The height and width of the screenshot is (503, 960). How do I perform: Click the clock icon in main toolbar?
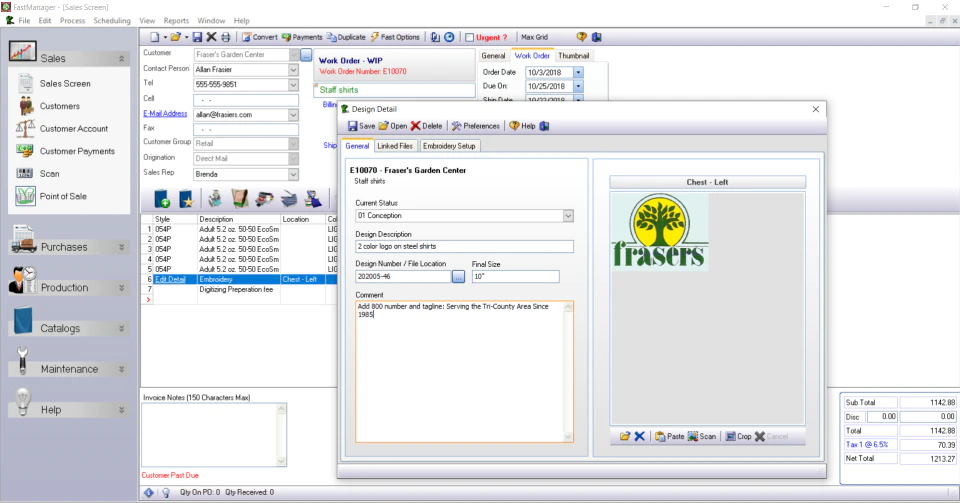449,37
